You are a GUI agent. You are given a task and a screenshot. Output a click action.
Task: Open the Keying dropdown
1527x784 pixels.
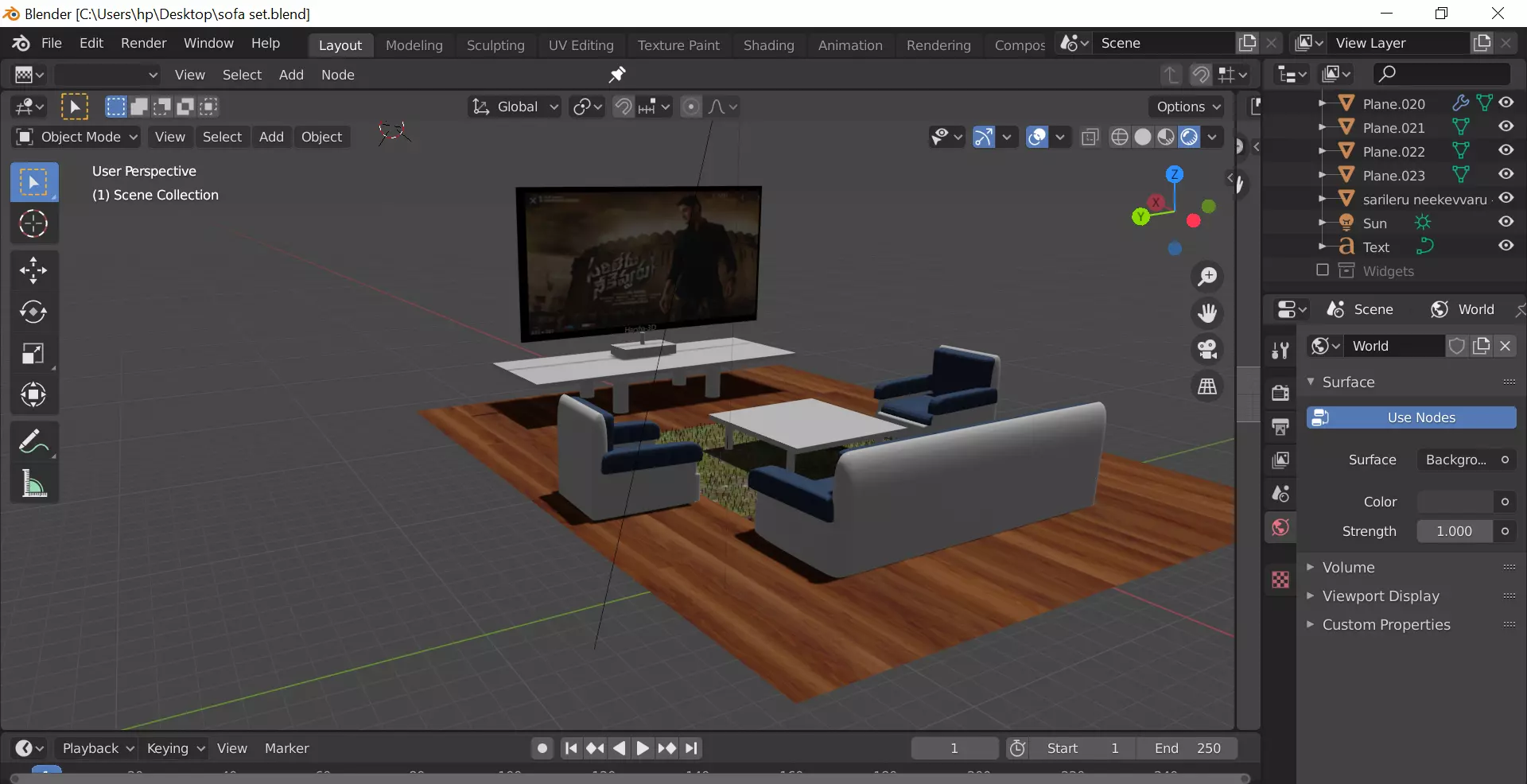pyautogui.click(x=176, y=748)
